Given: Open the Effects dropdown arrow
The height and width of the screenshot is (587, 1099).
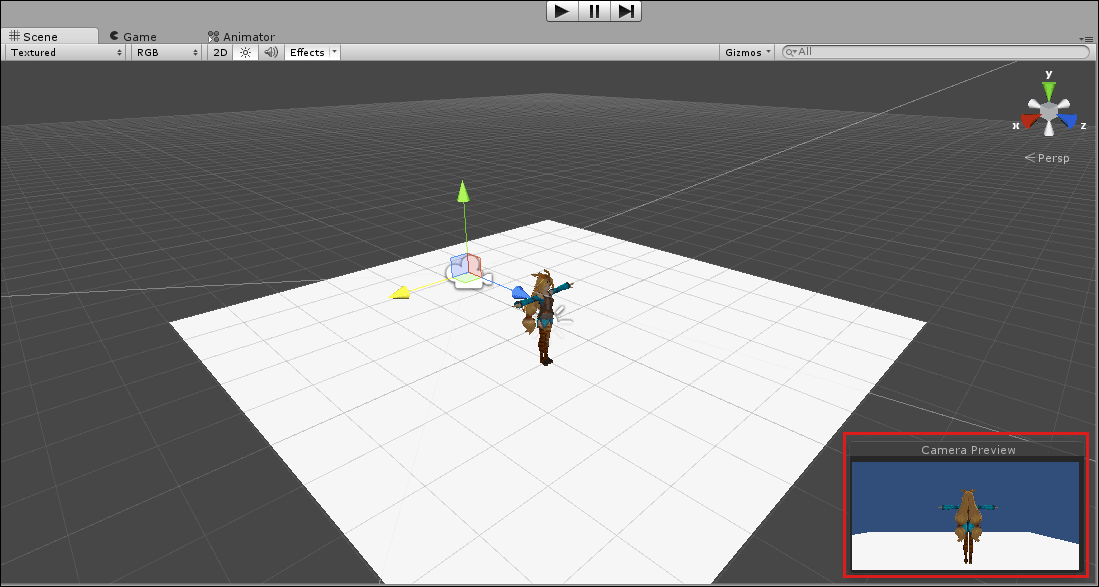Looking at the screenshot, I should coord(334,53).
